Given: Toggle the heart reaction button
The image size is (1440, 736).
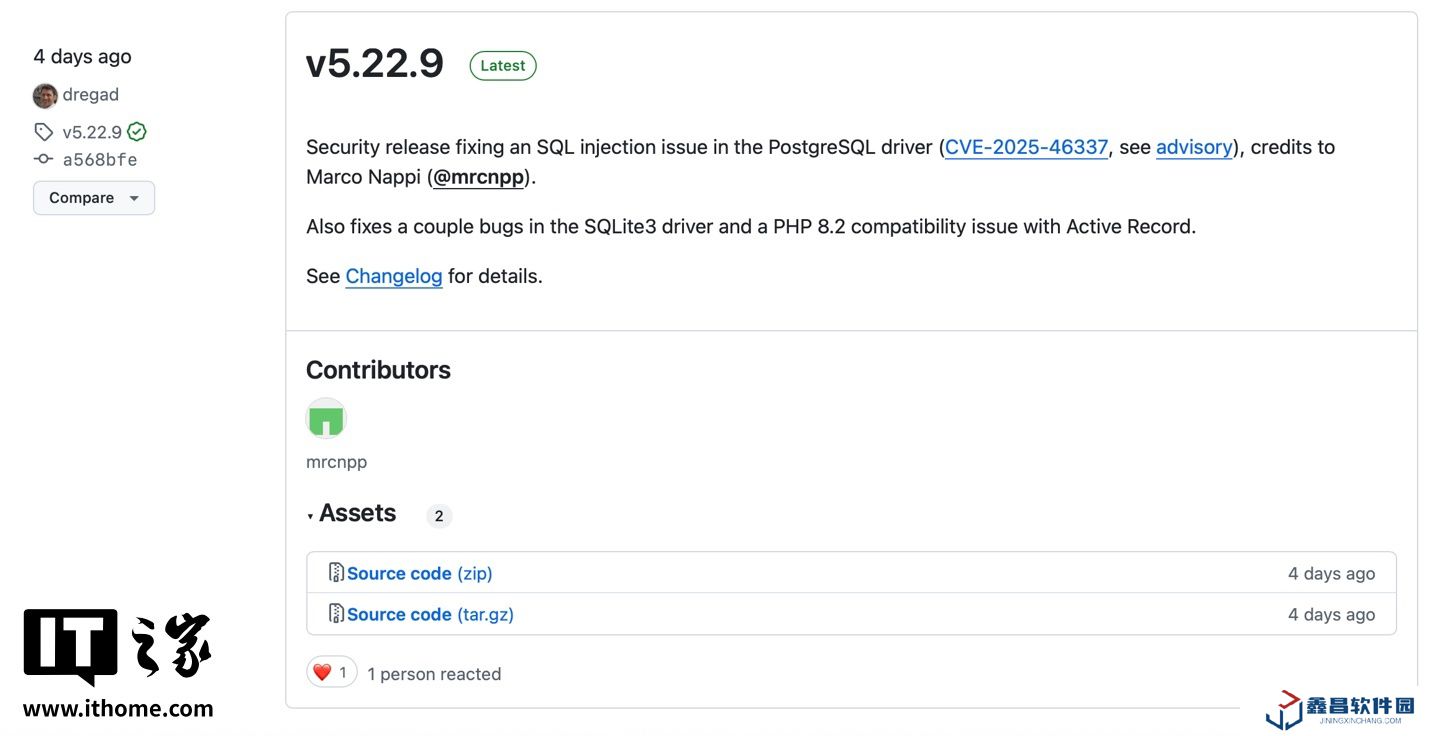Looking at the screenshot, I should [331, 673].
